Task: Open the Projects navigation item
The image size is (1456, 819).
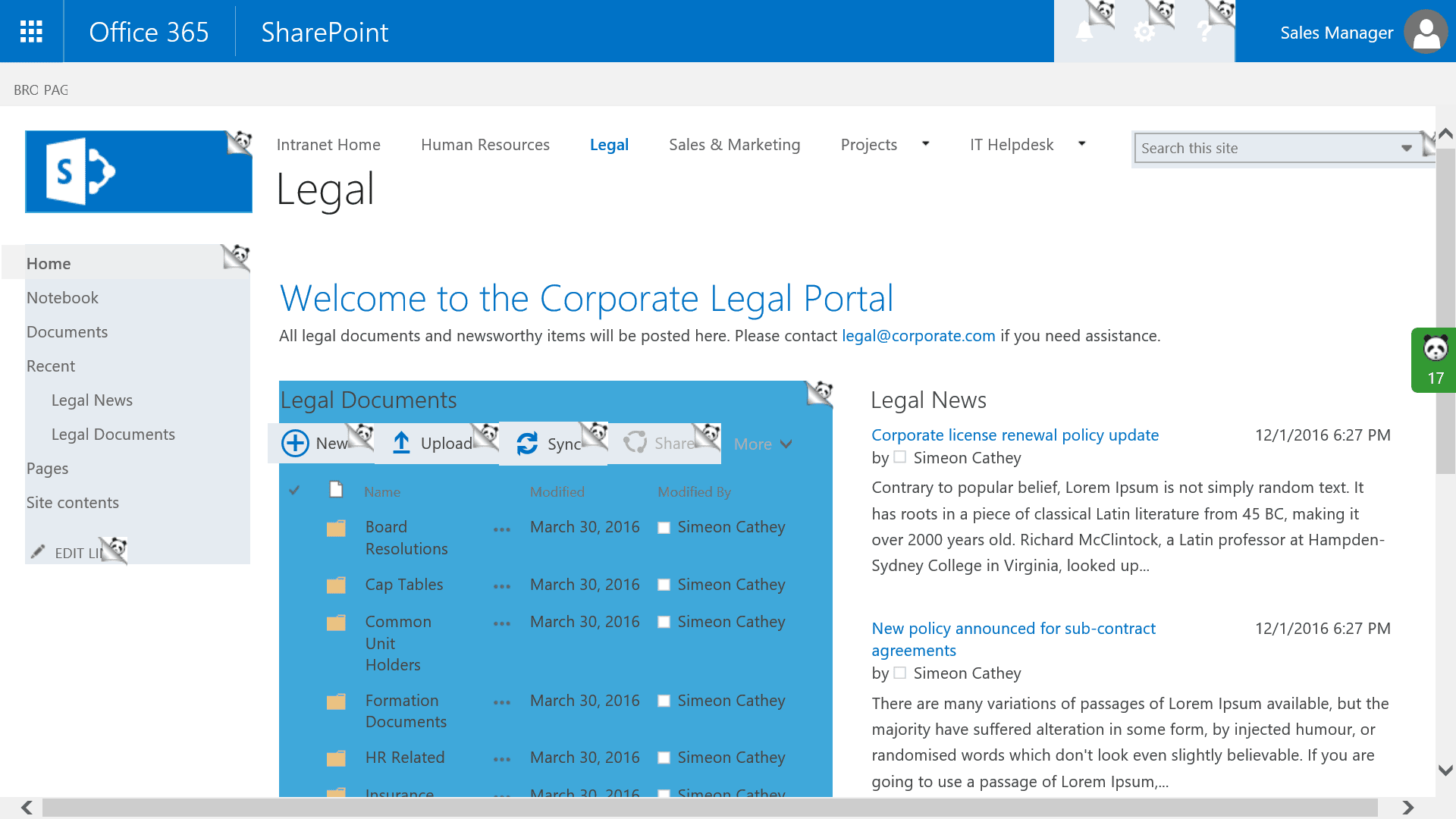Action: 869,145
